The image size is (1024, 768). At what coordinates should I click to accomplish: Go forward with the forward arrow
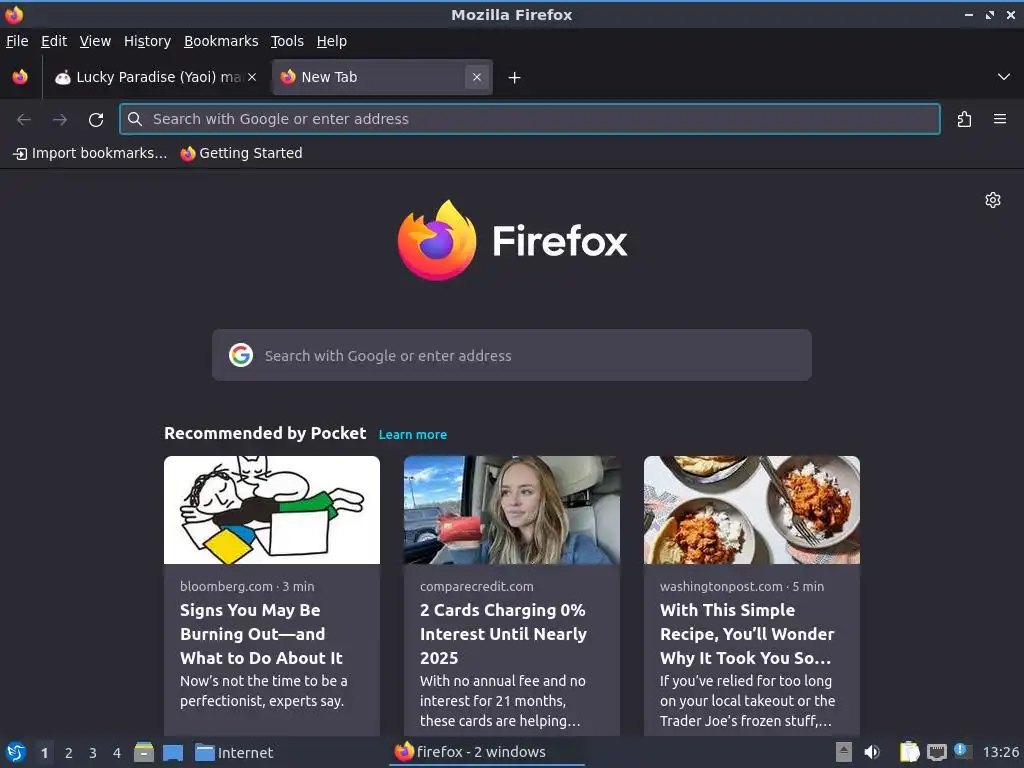[60, 120]
